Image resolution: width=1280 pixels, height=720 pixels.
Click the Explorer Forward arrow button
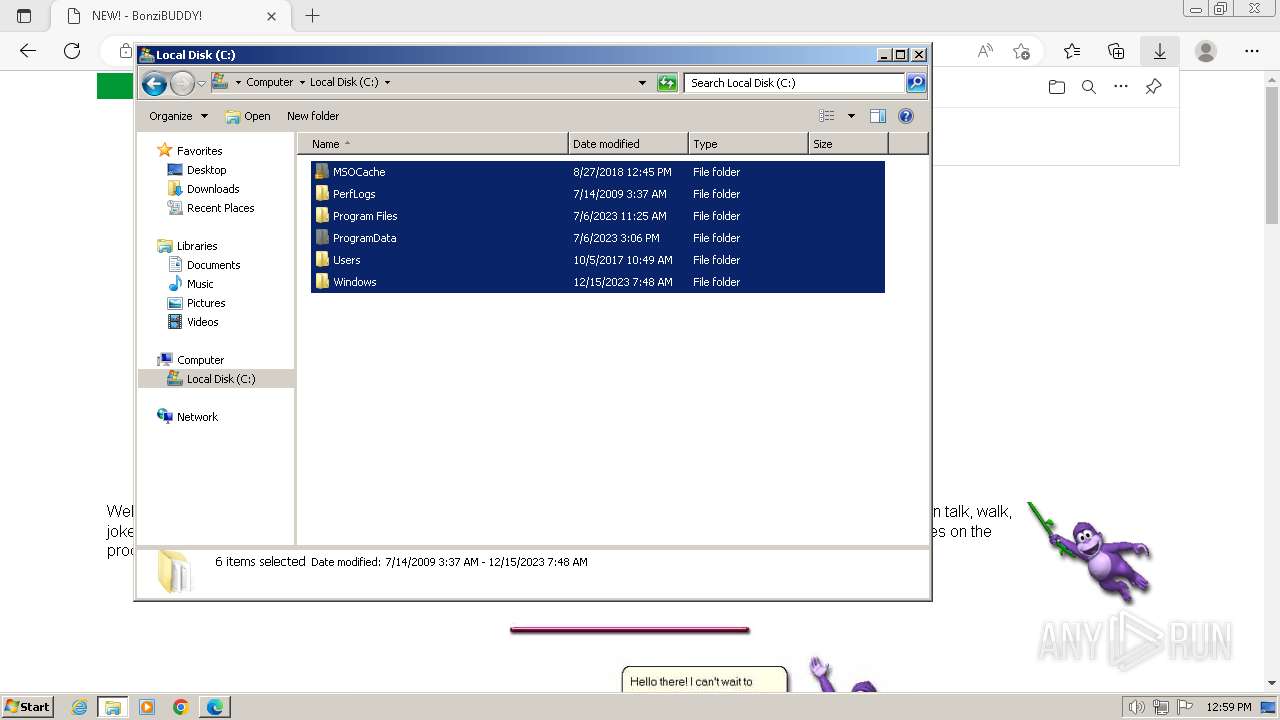pyautogui.click(x=182, y=83)
